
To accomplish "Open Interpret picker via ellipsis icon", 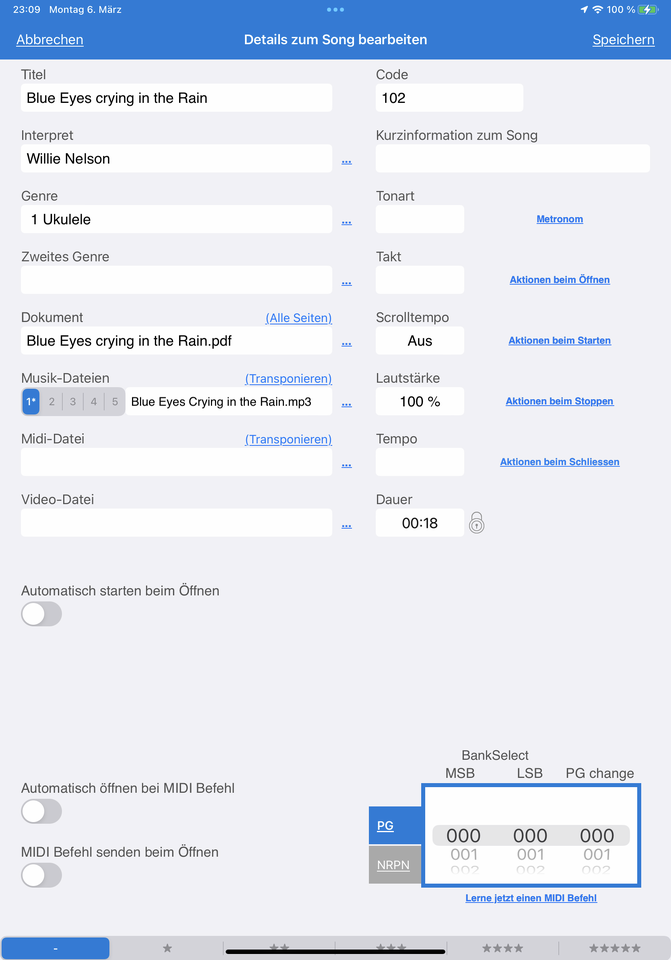I will click(x=347, y=161).
